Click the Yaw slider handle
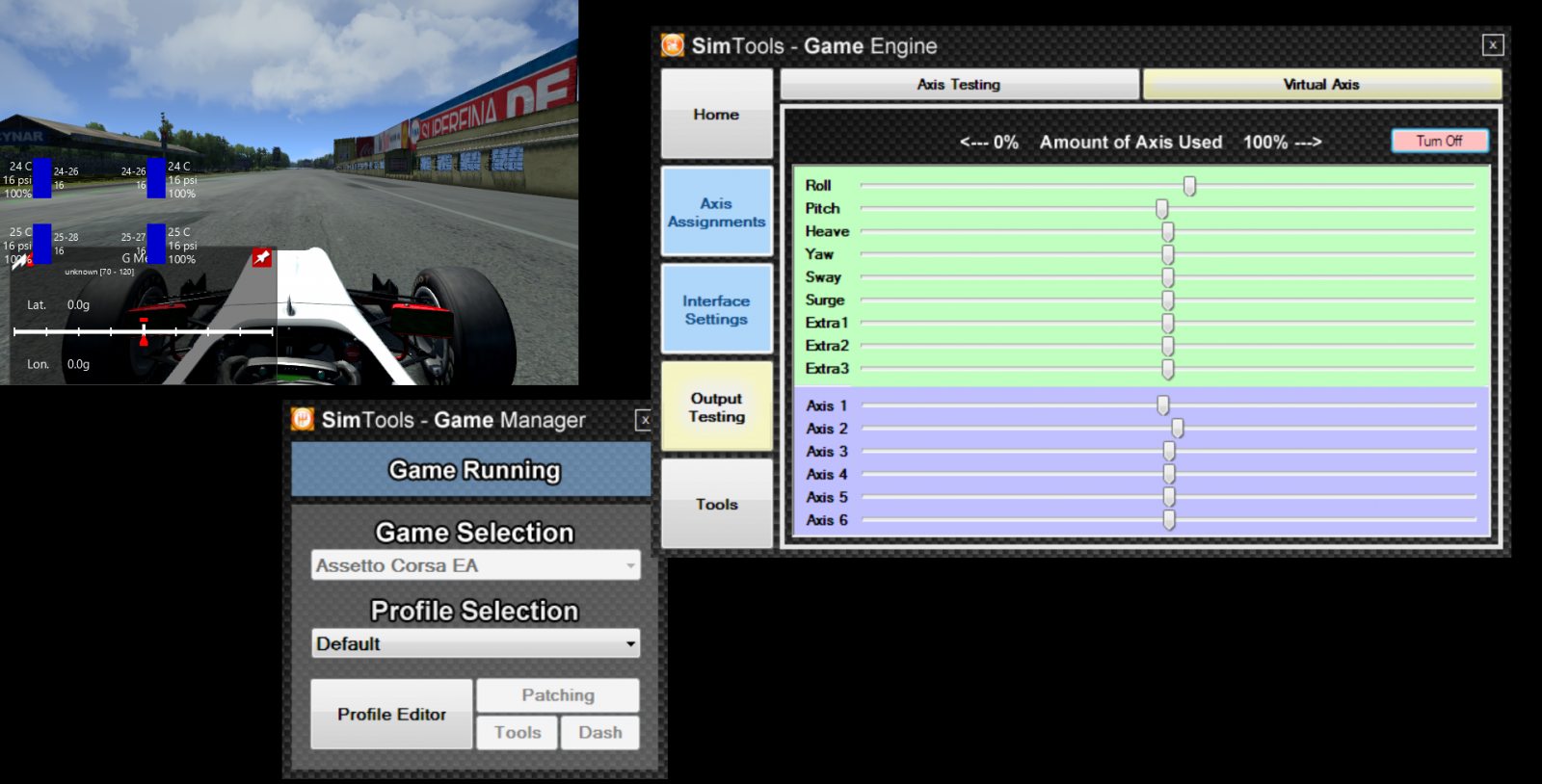Screen dimensions: 1542x784 pos(1167,255)
